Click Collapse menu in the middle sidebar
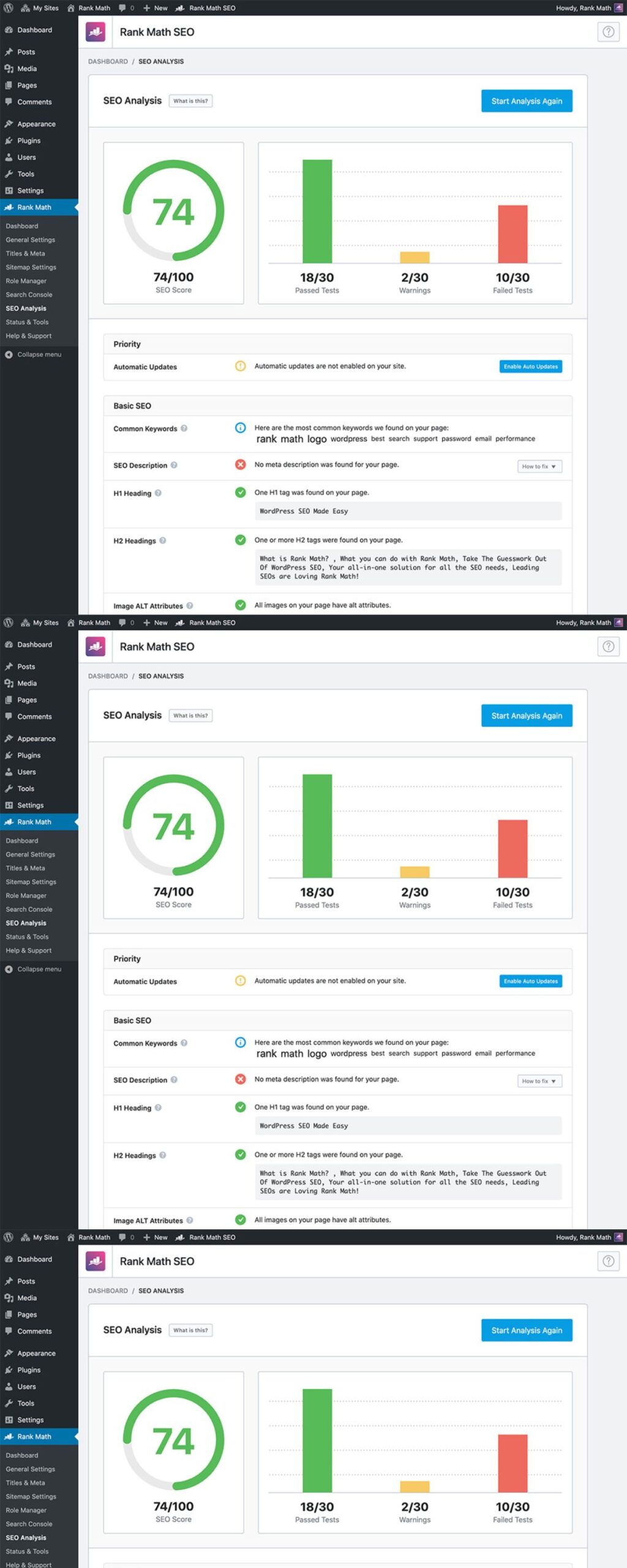The width and height of the screenshot is (627, 1568). click(x=33, y=970)
